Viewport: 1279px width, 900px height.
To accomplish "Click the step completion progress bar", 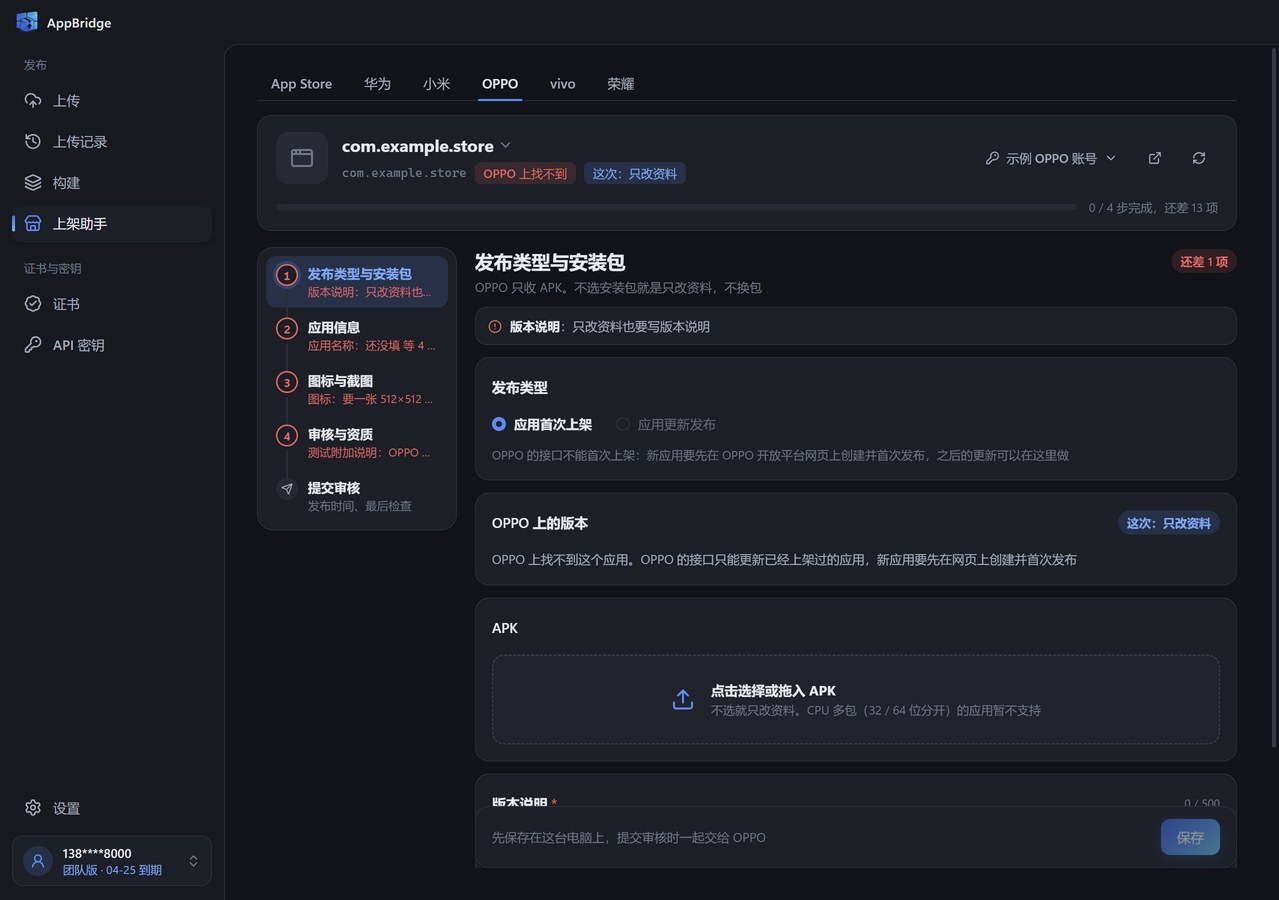I will tap(676, 208).
